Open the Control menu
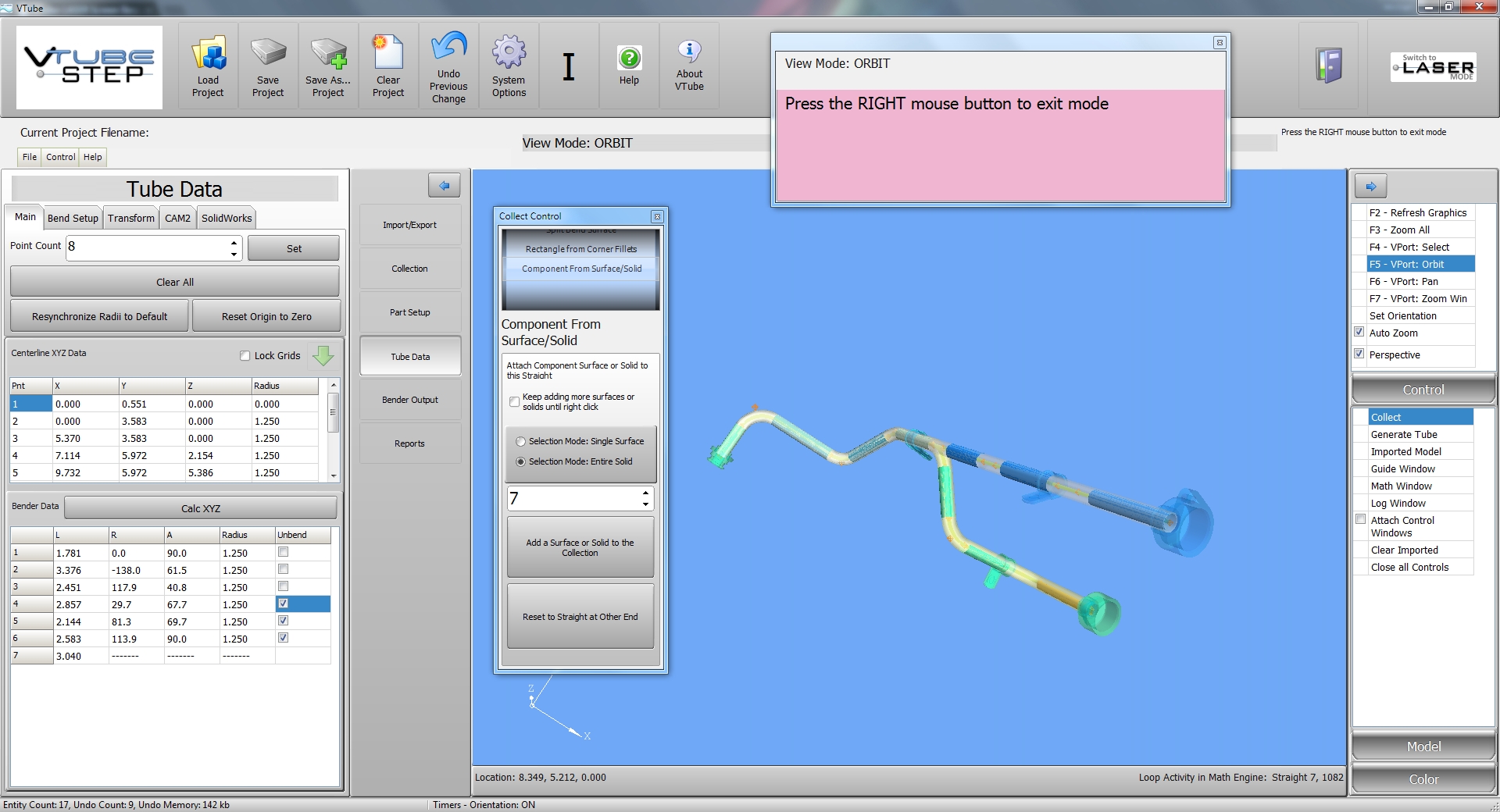 60,157
